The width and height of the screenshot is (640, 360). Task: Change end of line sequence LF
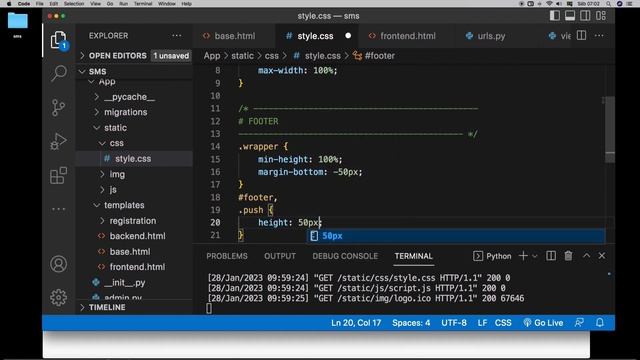[x=482, y=323]
